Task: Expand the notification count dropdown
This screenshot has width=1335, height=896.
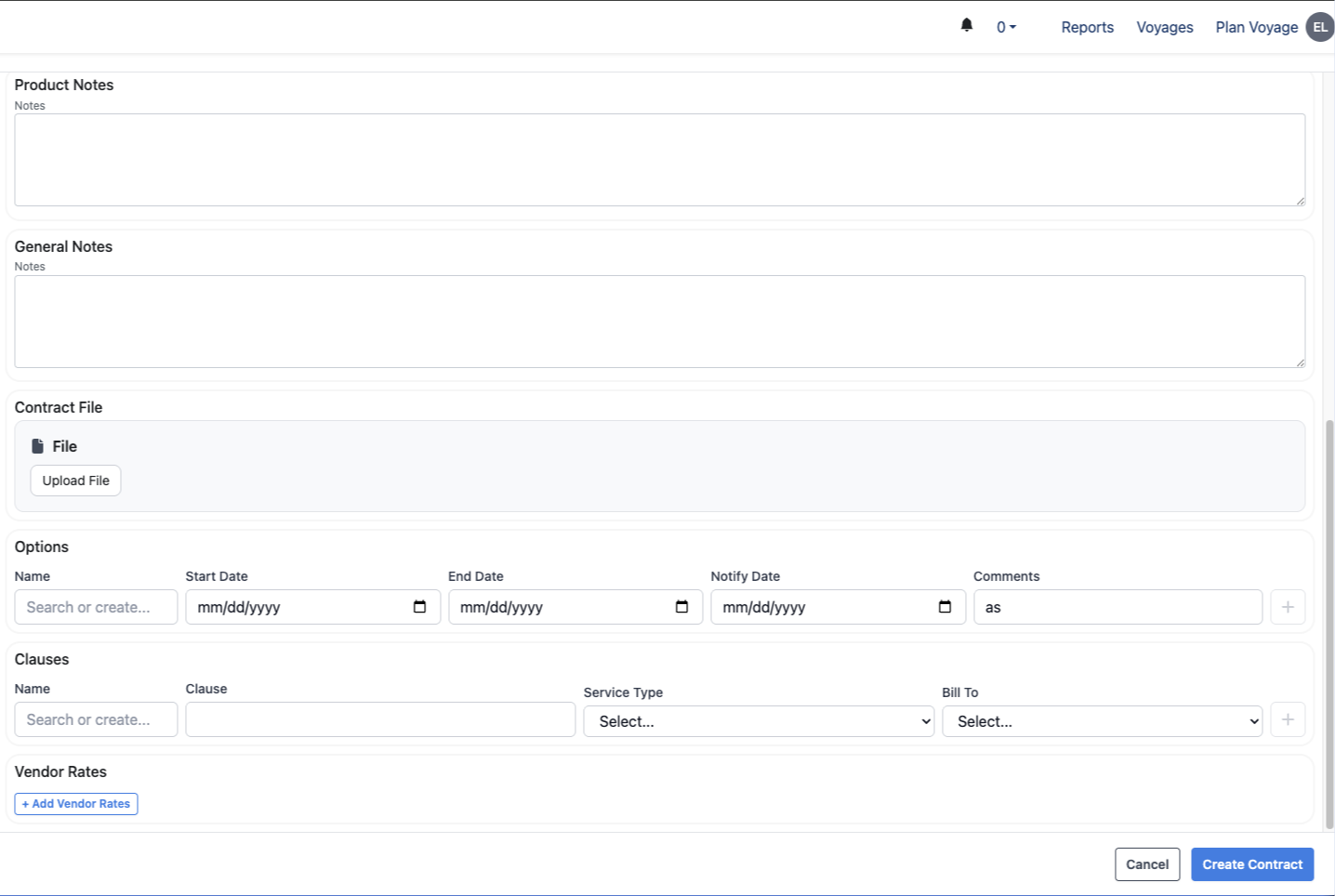Action: pyautogui.click(x=1006, y=27)
